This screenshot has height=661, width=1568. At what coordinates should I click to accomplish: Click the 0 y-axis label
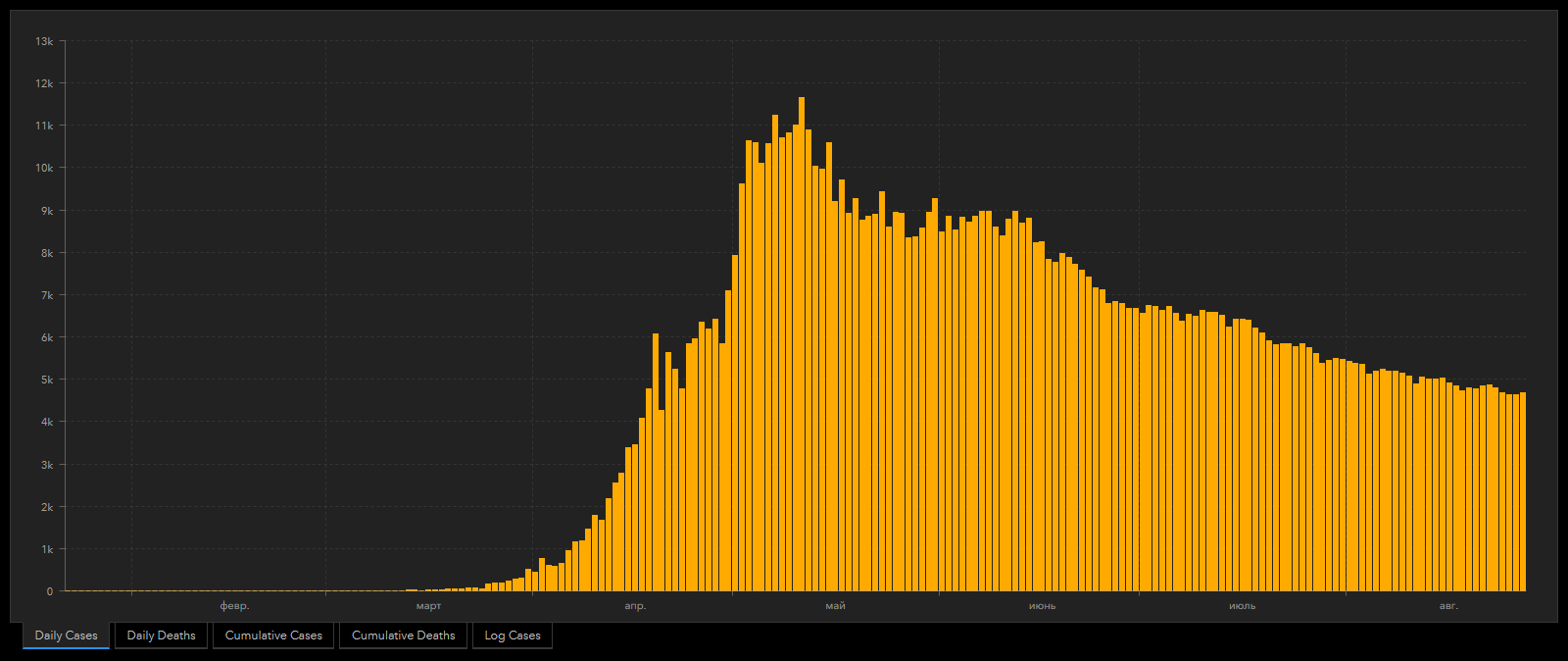[50, 591]
